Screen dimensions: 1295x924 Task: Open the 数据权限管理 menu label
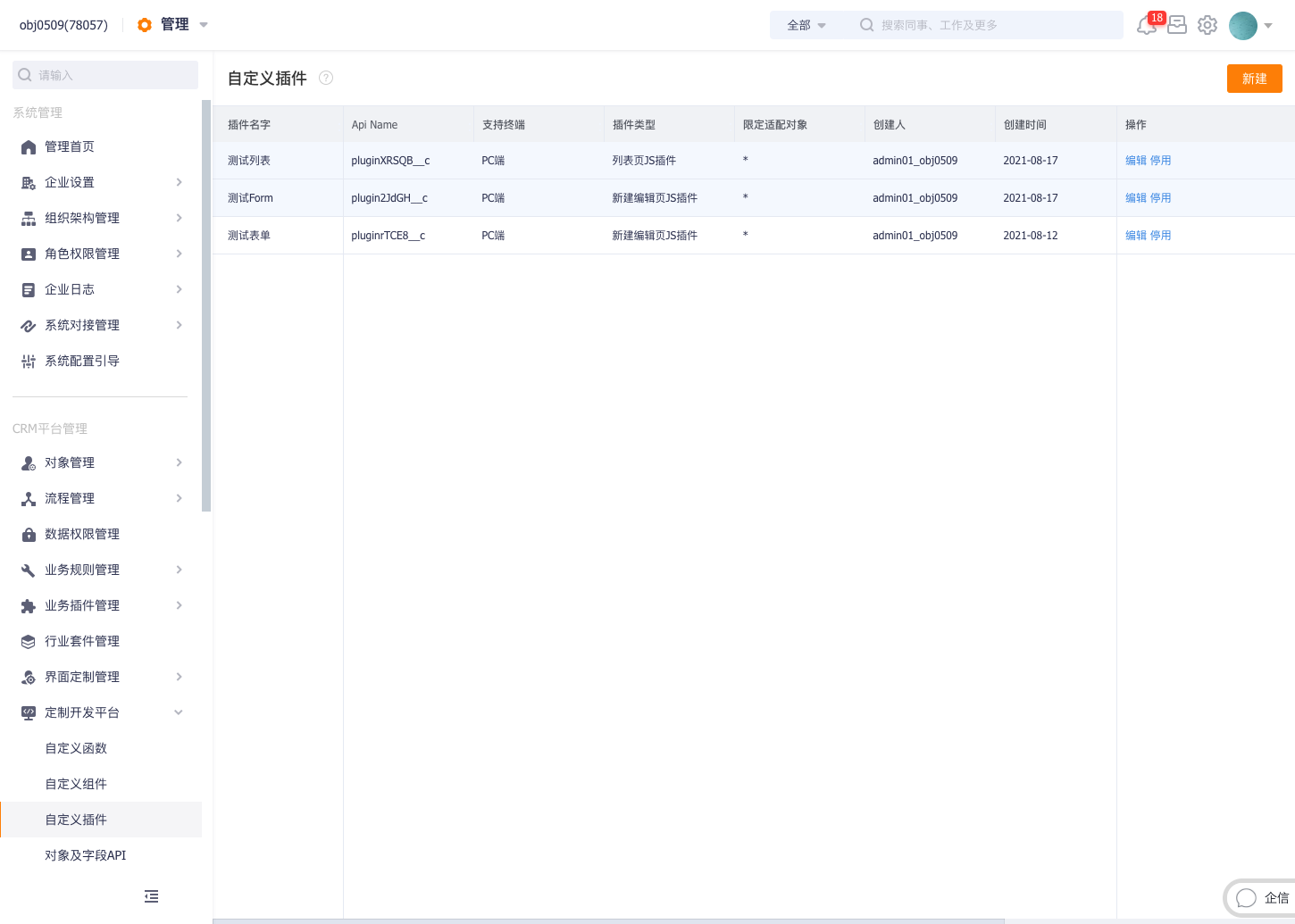(x=82, y=534)
